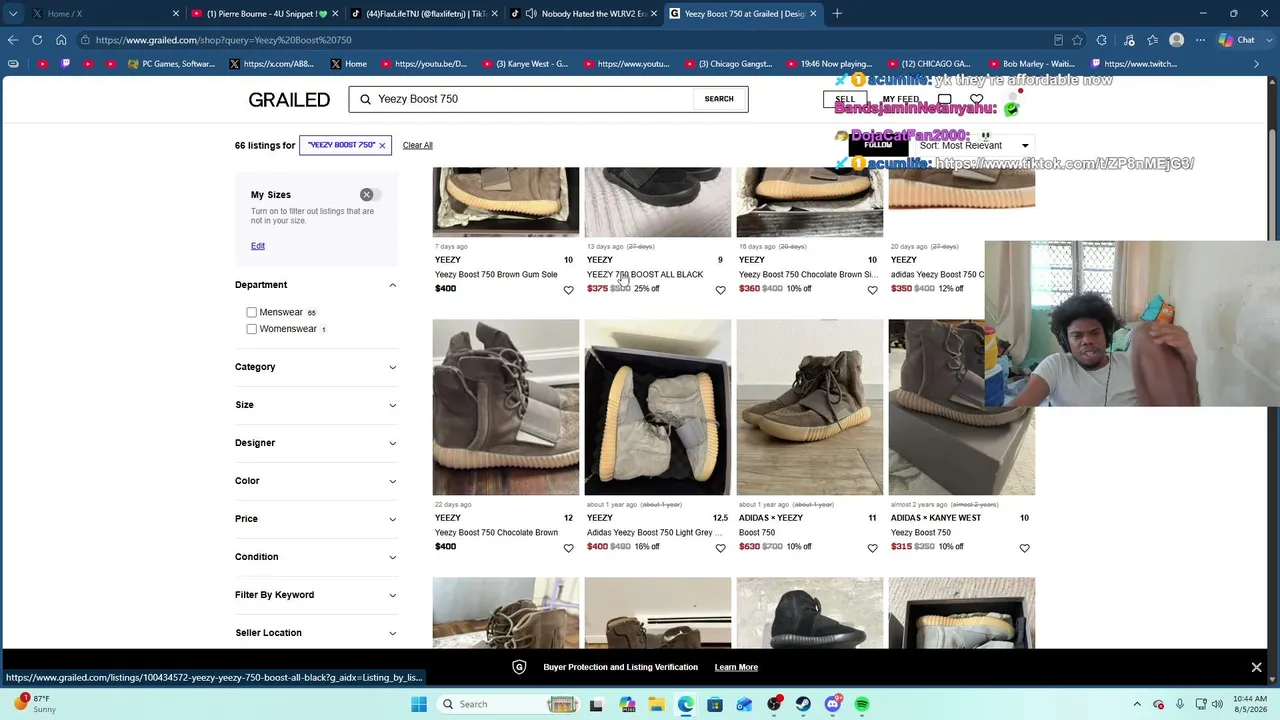Switch to the FlaxLifeTNJ TikTok tab
Screen dimensions: 1280x720
tap(424, 14)
